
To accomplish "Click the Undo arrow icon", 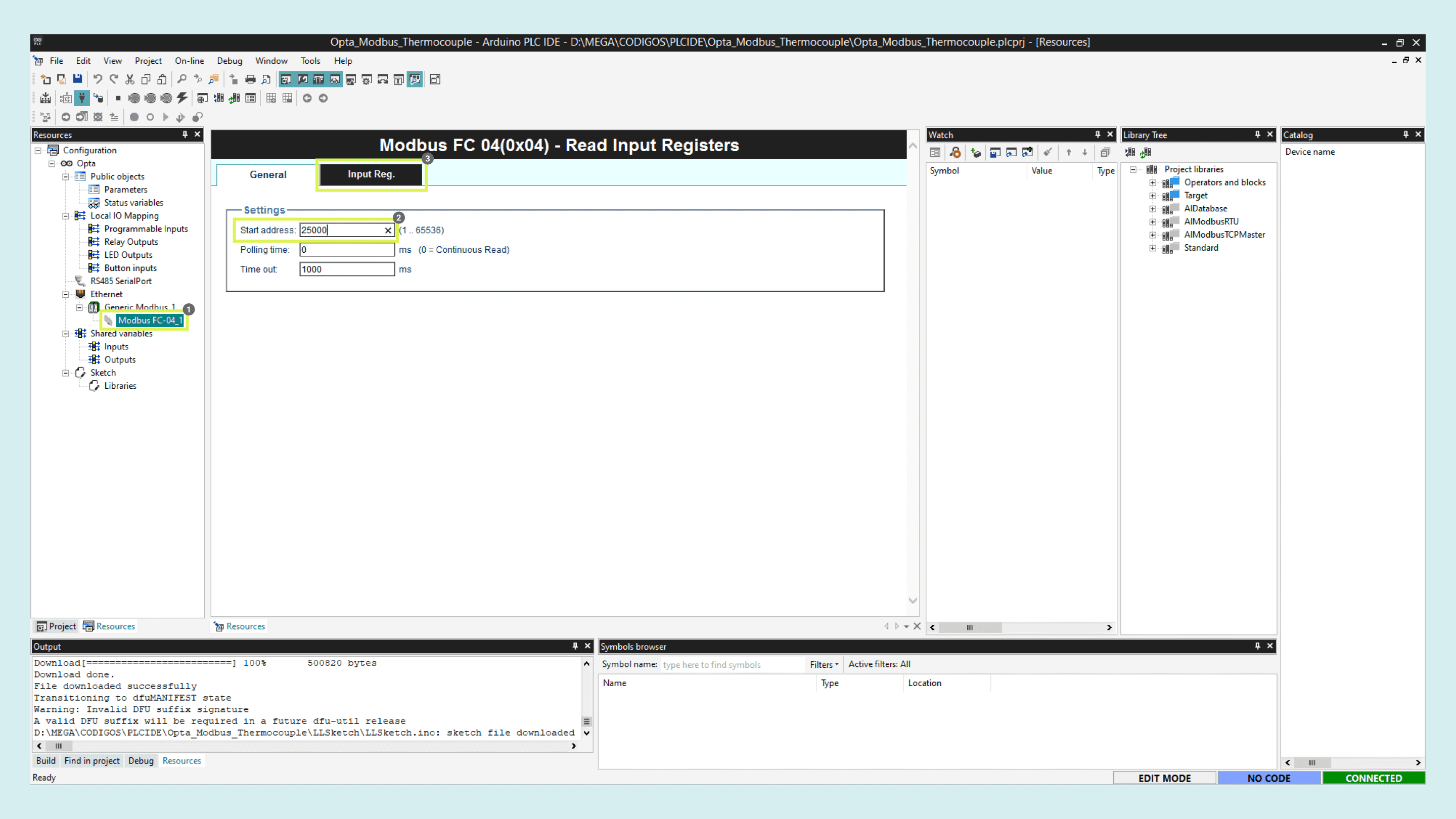I will pyautogui.click(x=97, y=79).
